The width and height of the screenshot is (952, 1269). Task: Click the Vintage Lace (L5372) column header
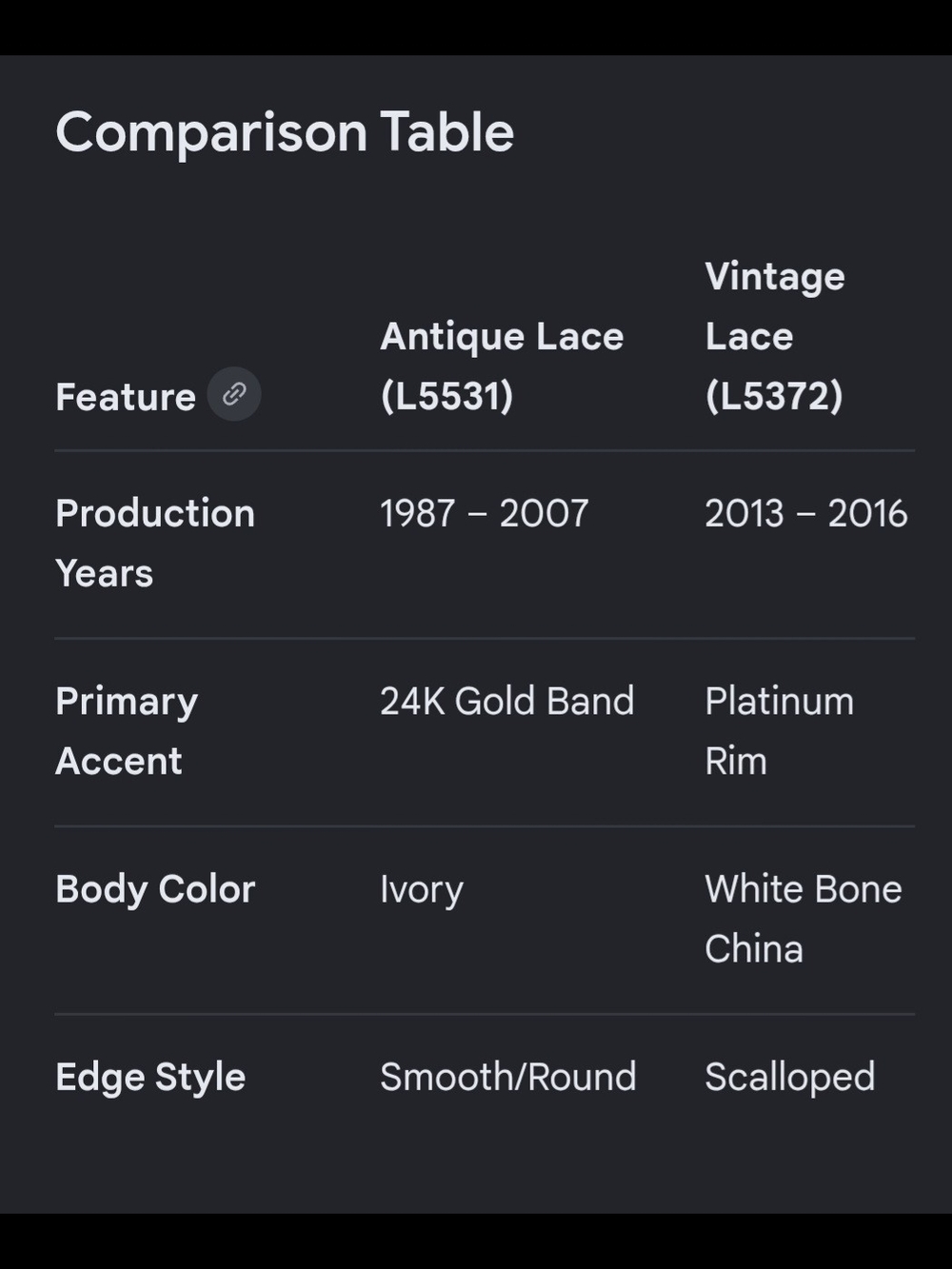[775, 336]
